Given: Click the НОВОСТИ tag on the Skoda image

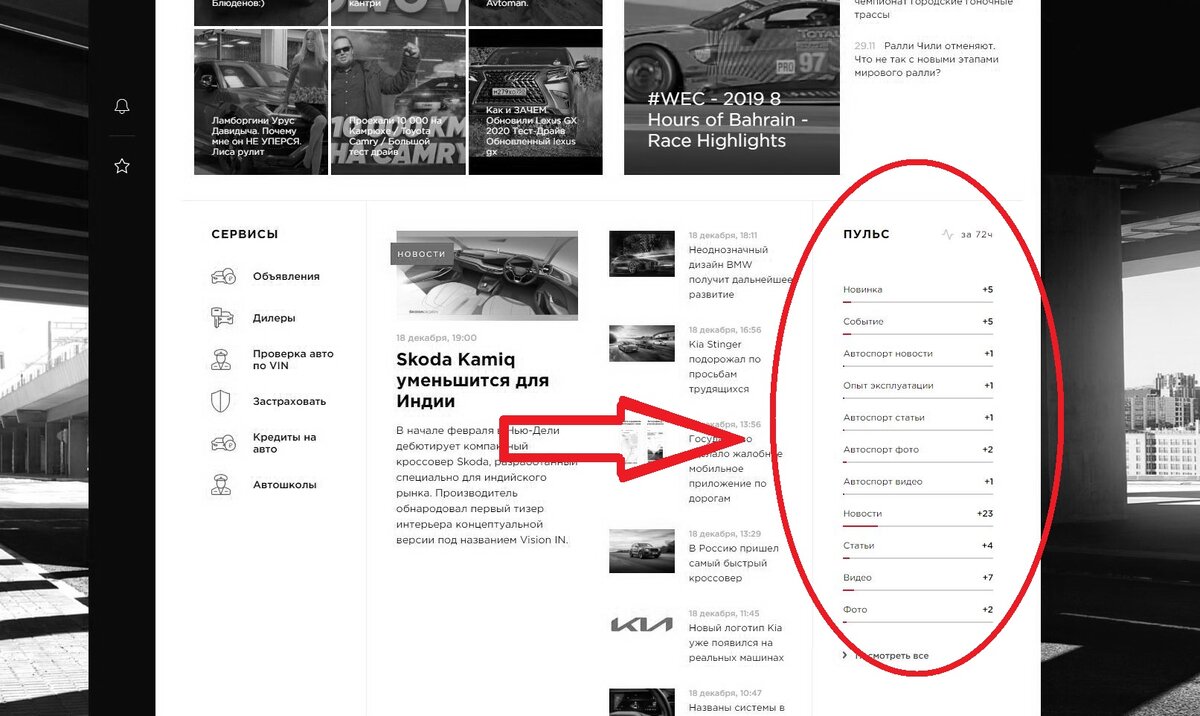Looking at the screenshot, I should [421, 254].
